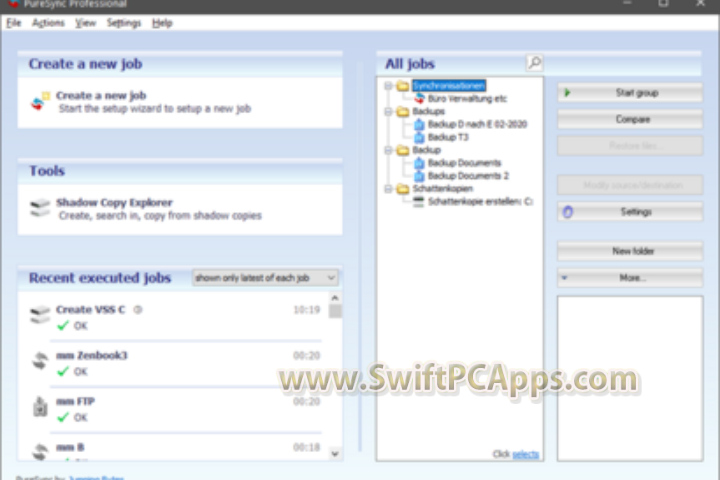Open the Help menu
This screenshot has height=480, width=720.
tap(162, 23)
